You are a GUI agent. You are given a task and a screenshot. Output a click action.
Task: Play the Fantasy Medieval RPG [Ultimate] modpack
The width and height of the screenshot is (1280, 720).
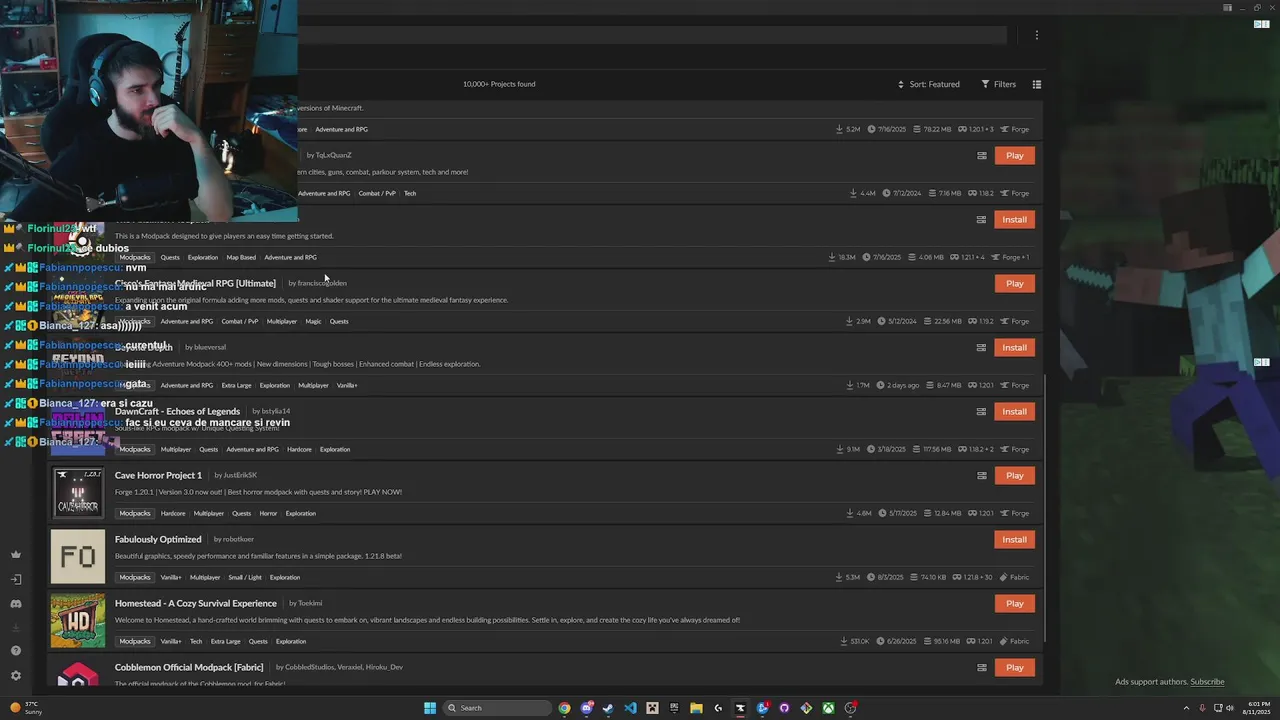(1014, 283)
